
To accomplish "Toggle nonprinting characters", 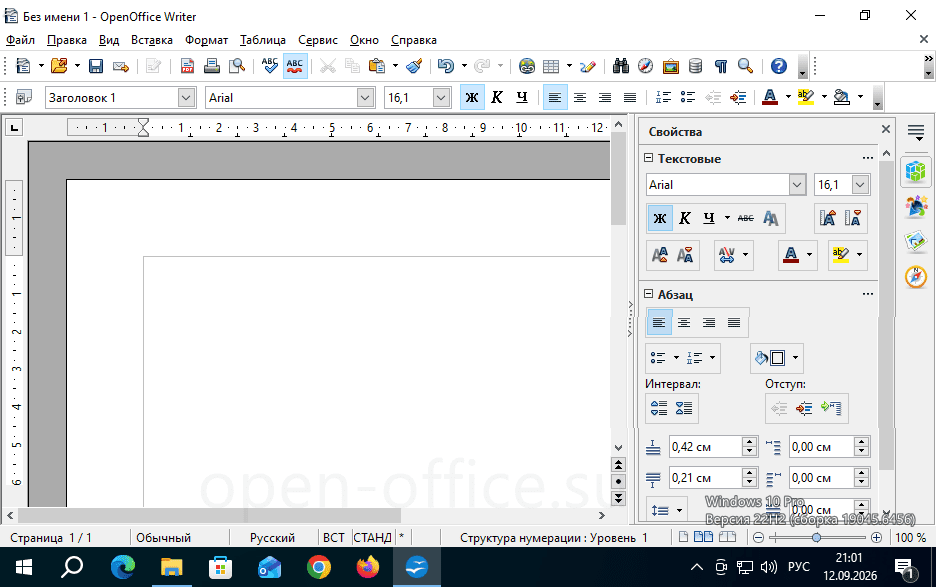I will point(721,66).
